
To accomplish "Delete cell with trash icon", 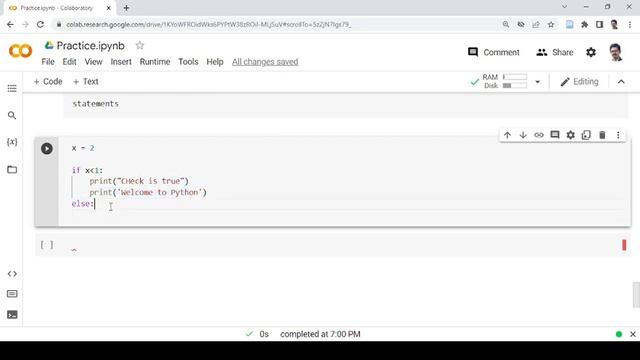I will (x=602, y=135).
